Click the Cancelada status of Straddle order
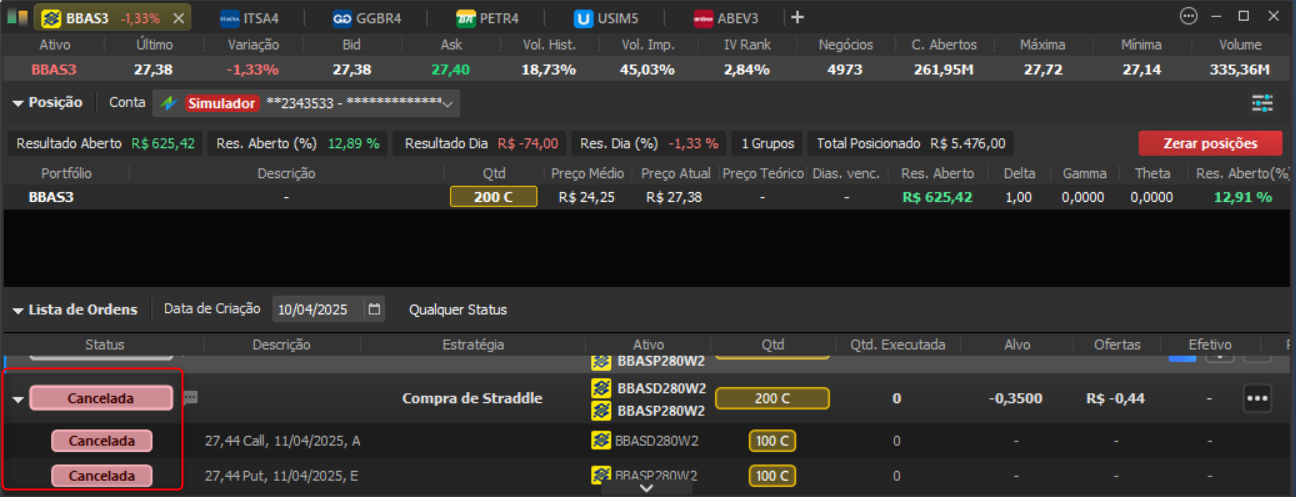This screenshot has height=497, width=1296. [100, 398]
